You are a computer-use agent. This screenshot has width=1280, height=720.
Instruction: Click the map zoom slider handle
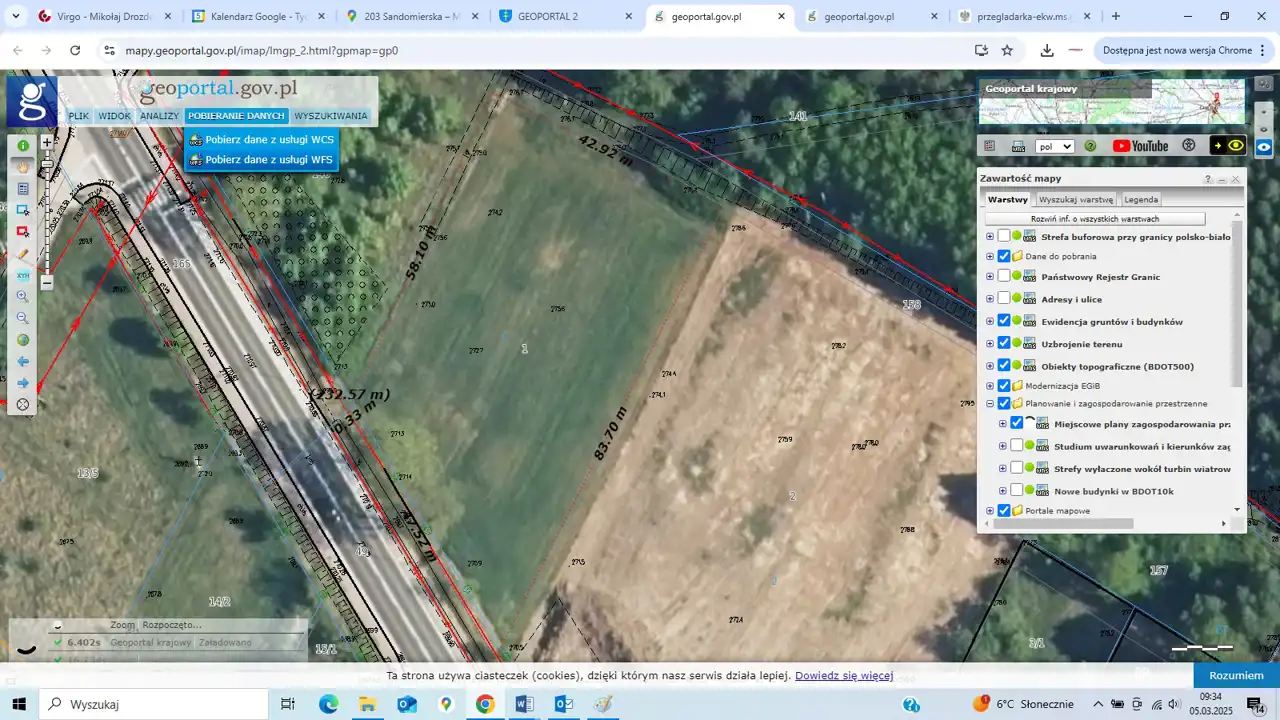coord(46,165)
